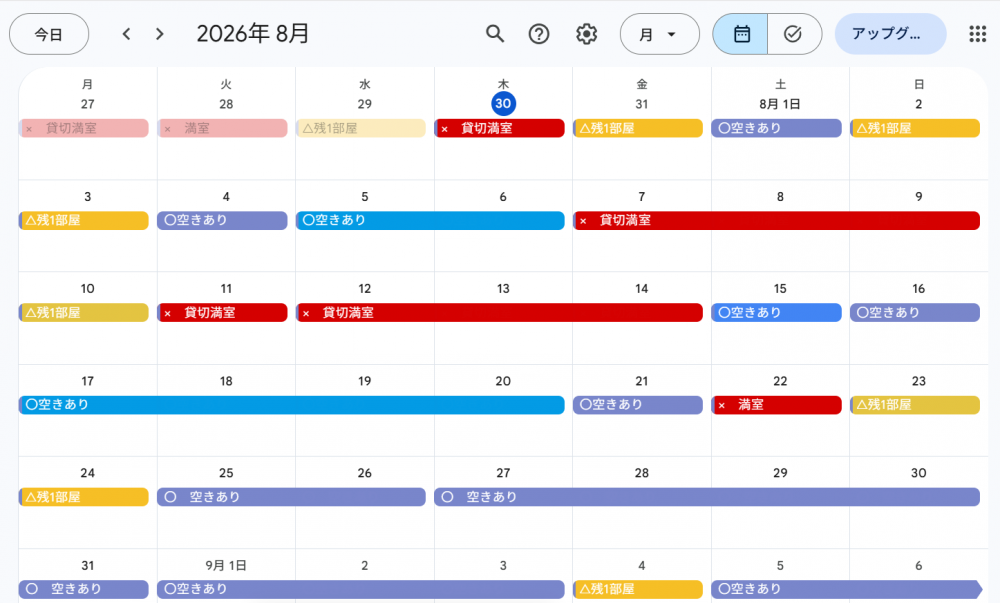Image resolution: width=1000 pixels, height=603 pixels.
Task: Open blue ○空きあり event starting August 5
Action: 430,221
